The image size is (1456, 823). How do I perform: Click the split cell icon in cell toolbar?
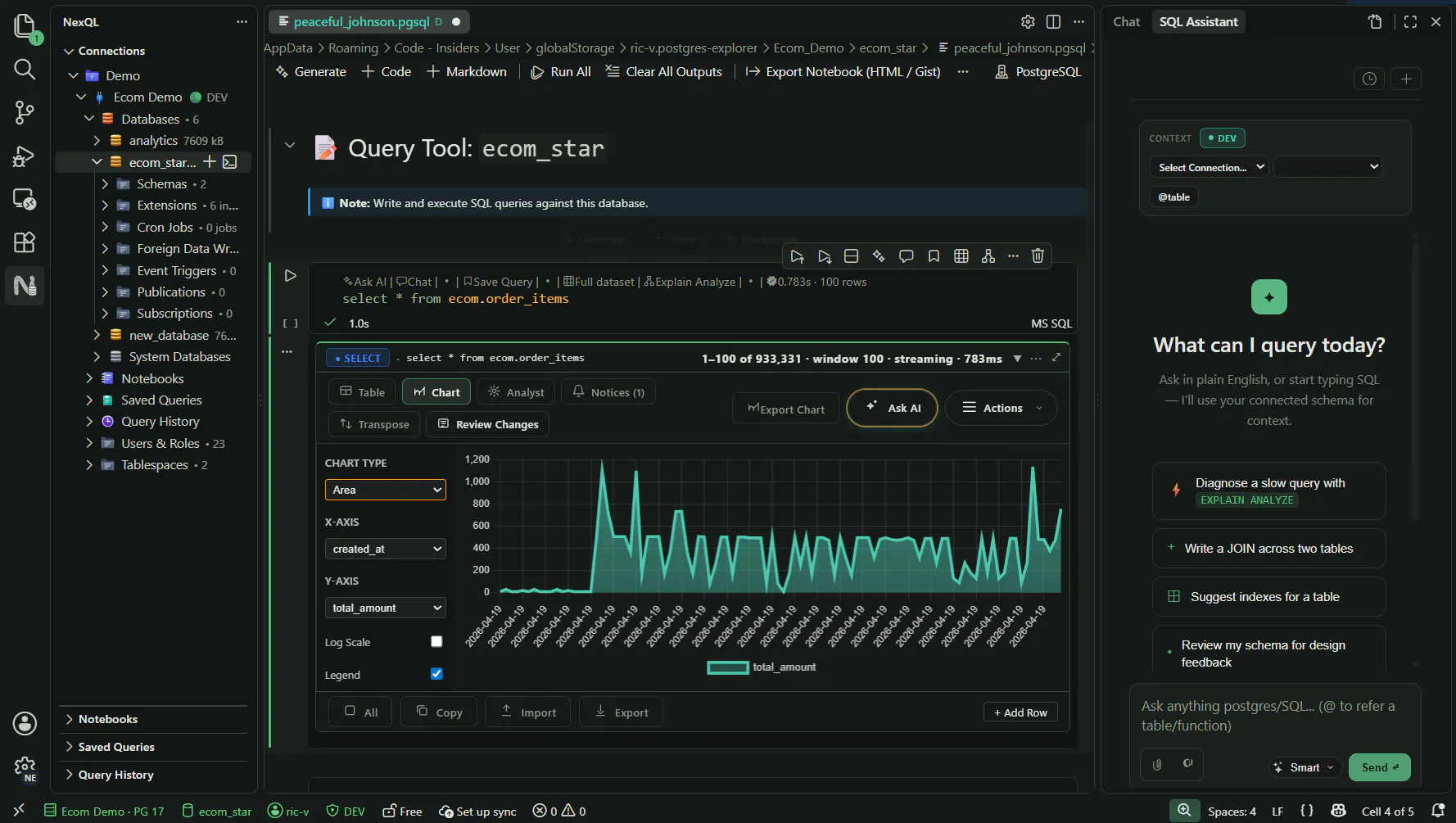pos(852,256)
